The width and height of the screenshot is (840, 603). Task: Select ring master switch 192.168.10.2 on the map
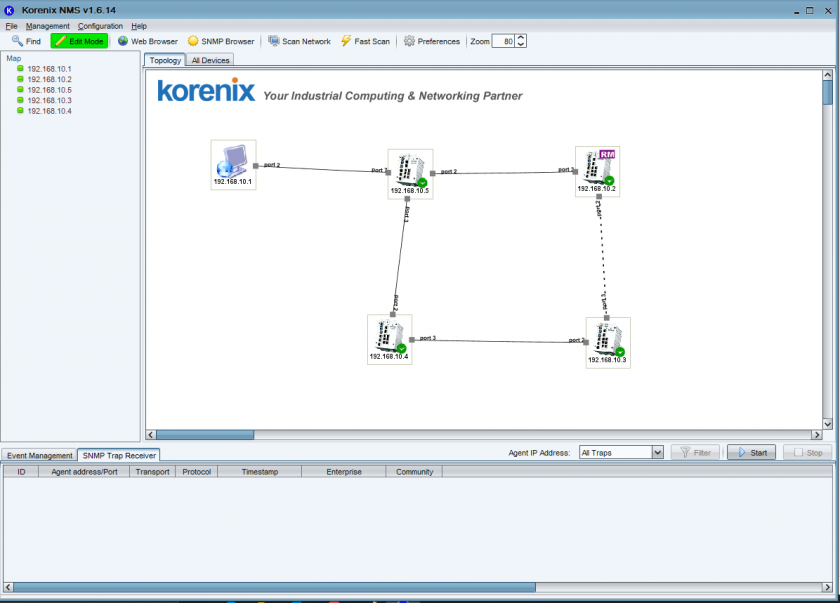coord(597,171)
